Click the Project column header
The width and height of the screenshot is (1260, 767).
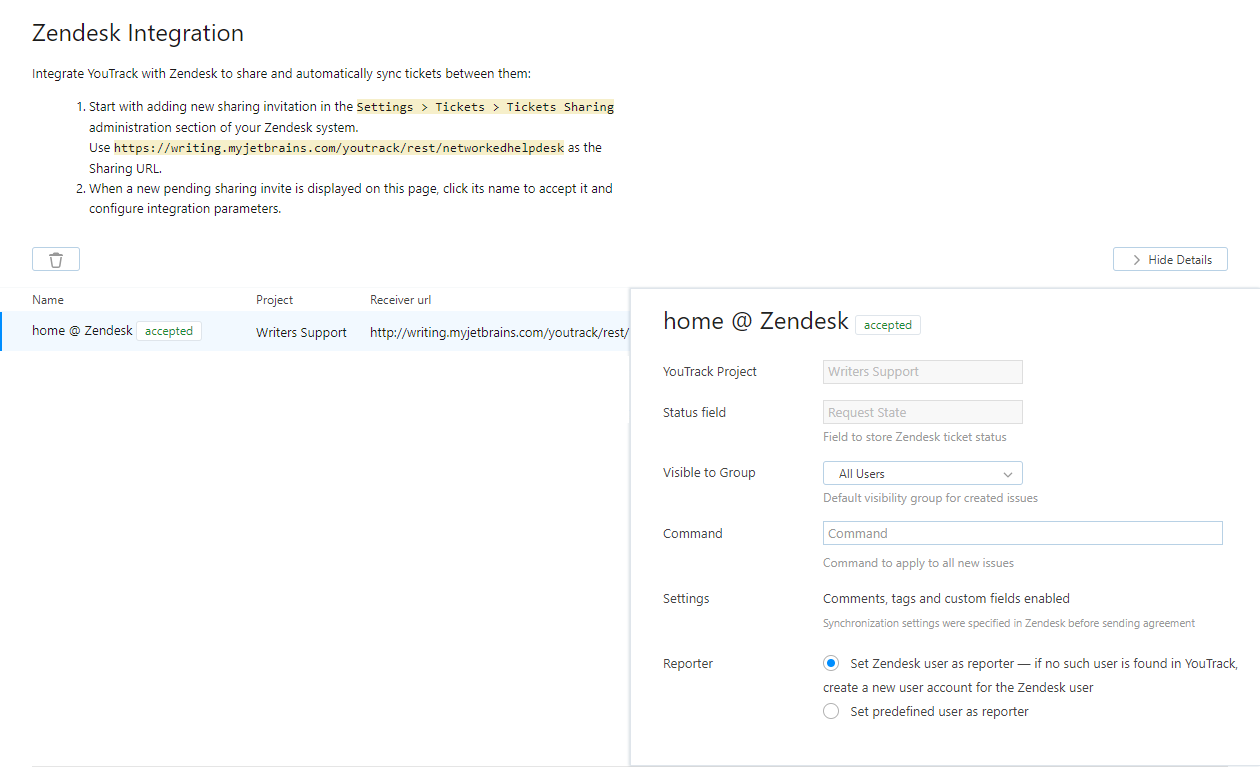(274, 299)
